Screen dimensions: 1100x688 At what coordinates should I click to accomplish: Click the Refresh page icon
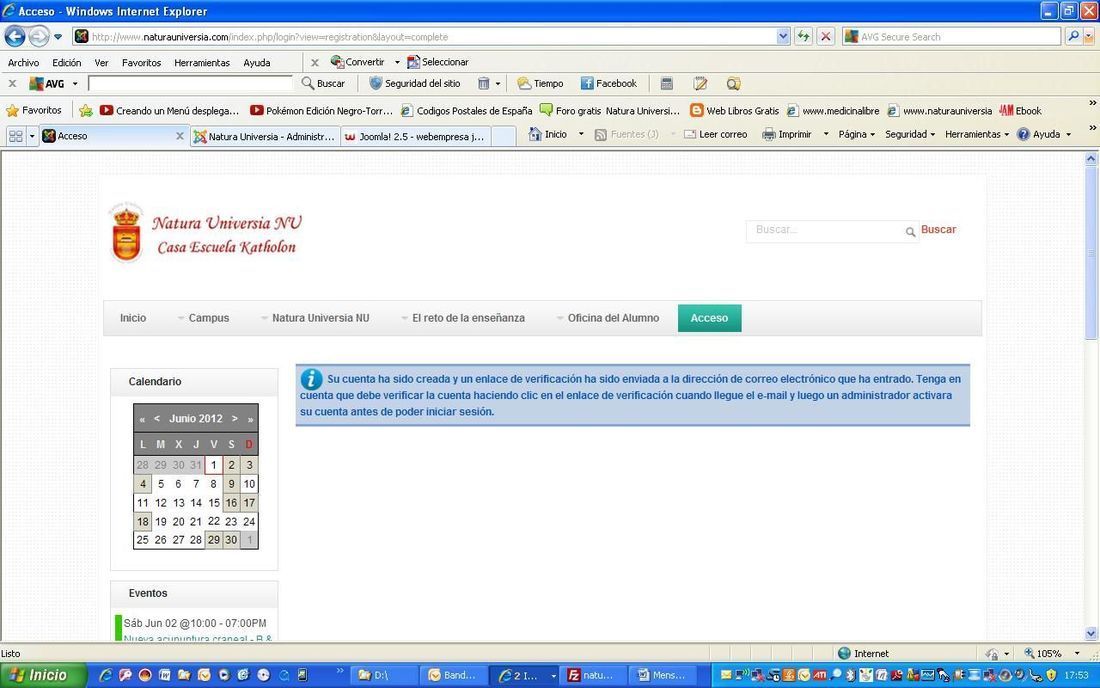(803, 36)
